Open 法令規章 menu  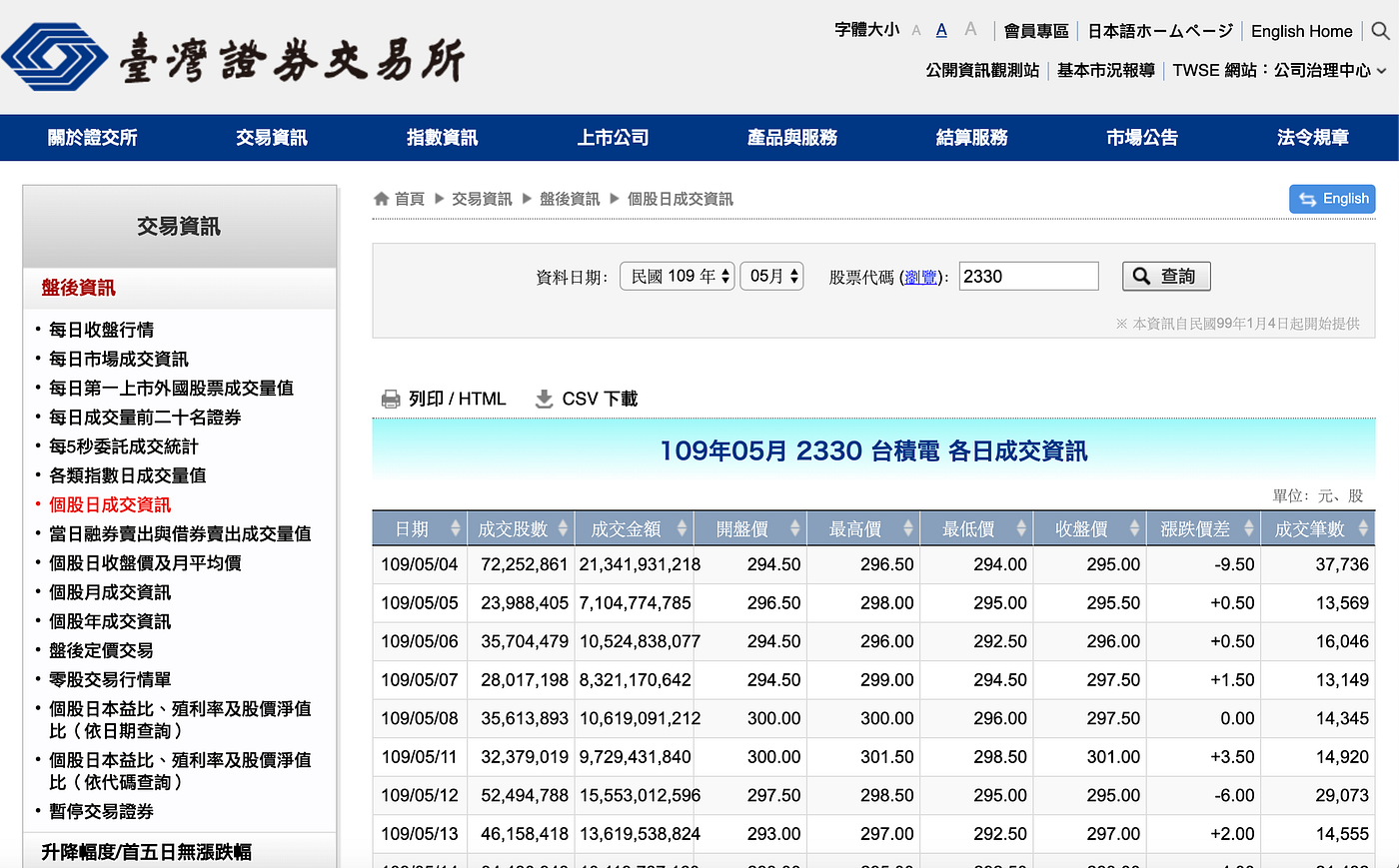(x=1313, y=138)
